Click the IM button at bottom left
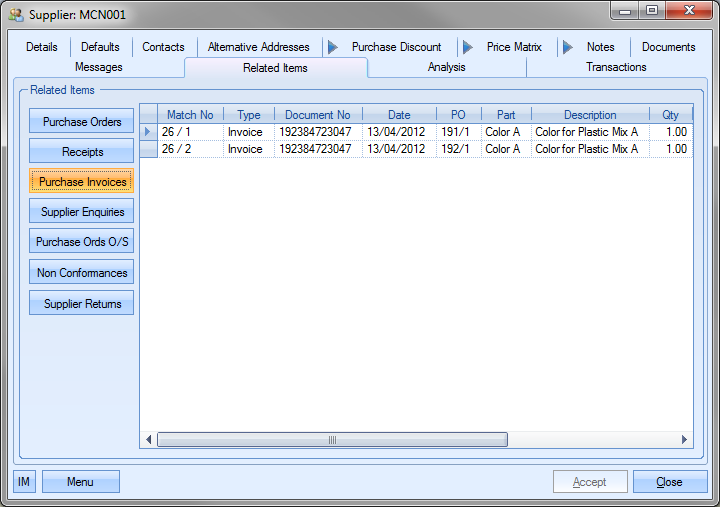Viewport: 720px width, 507px height. (x=24, y=482)
